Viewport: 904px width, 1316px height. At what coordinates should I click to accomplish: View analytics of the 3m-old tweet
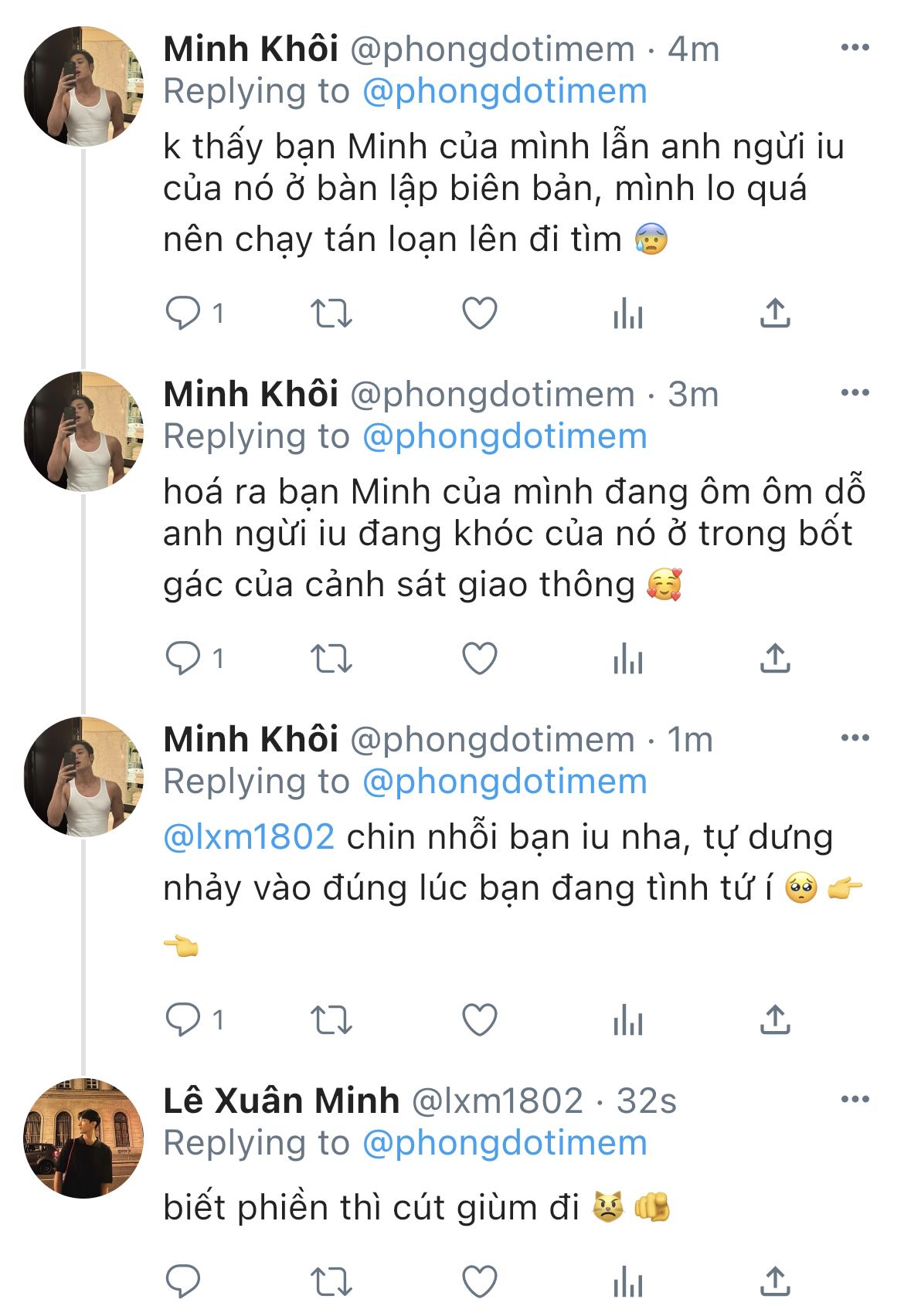[627, 659]
